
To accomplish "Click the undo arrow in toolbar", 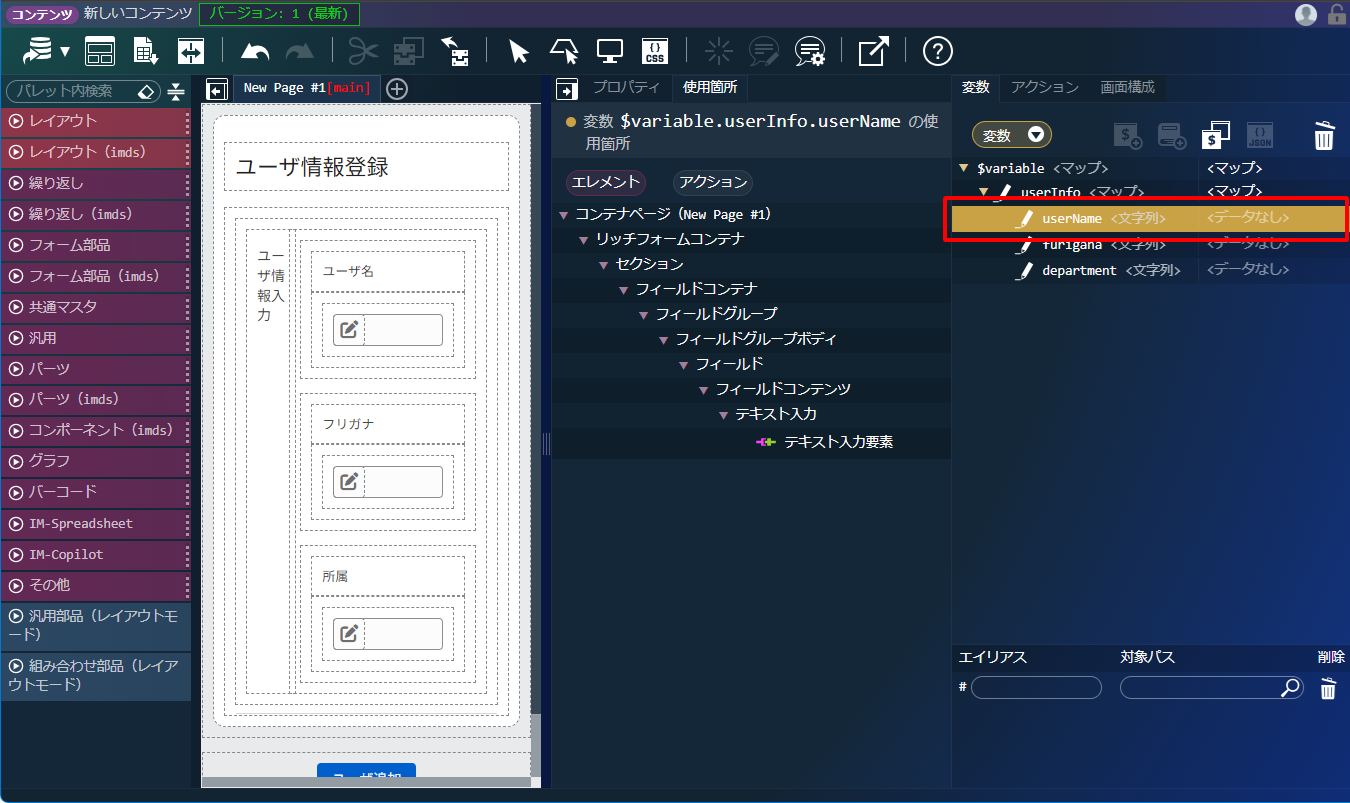I will (256, 51).
